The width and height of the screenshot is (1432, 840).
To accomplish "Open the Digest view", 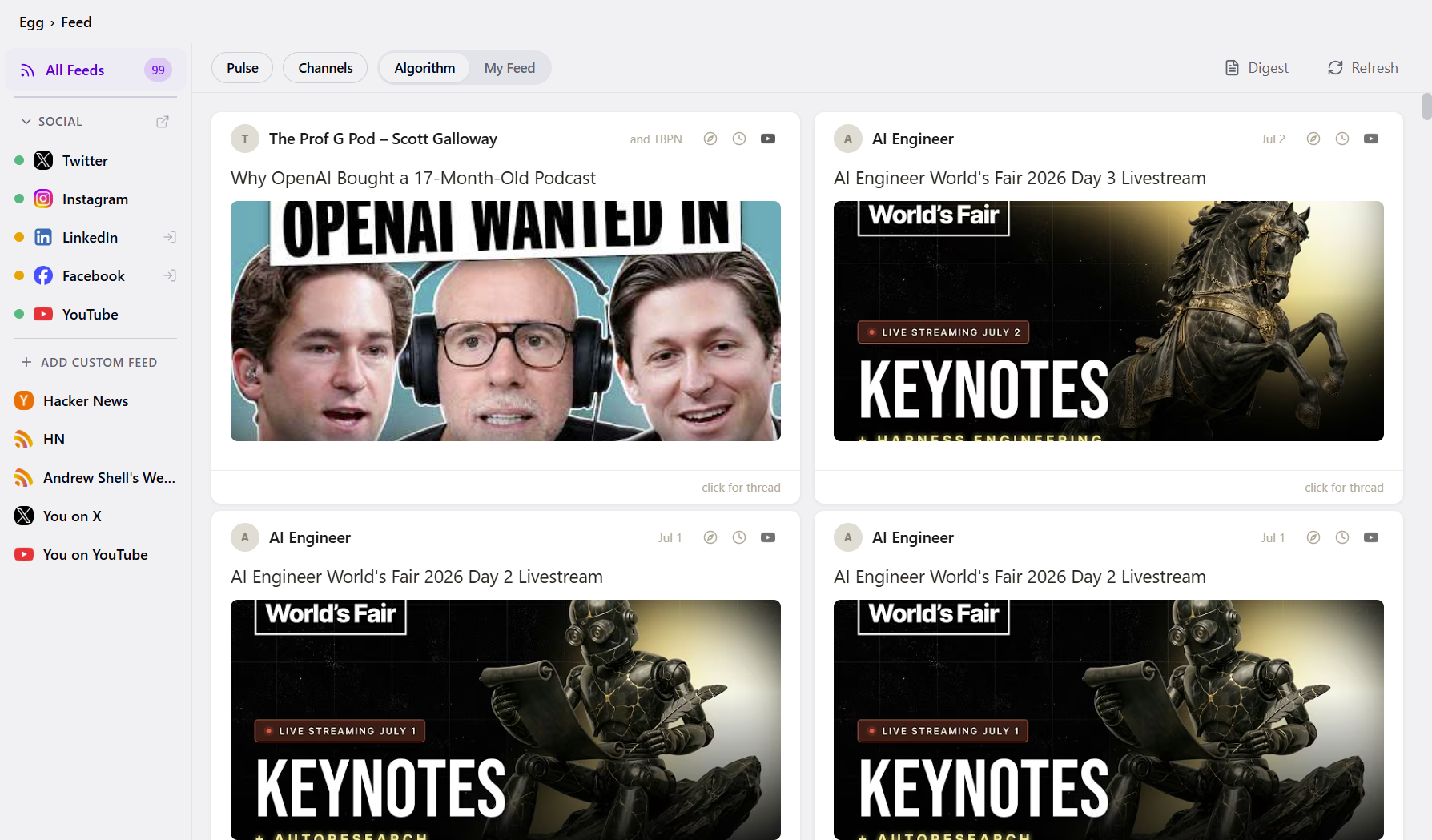I will click(x=1257, y=68).
